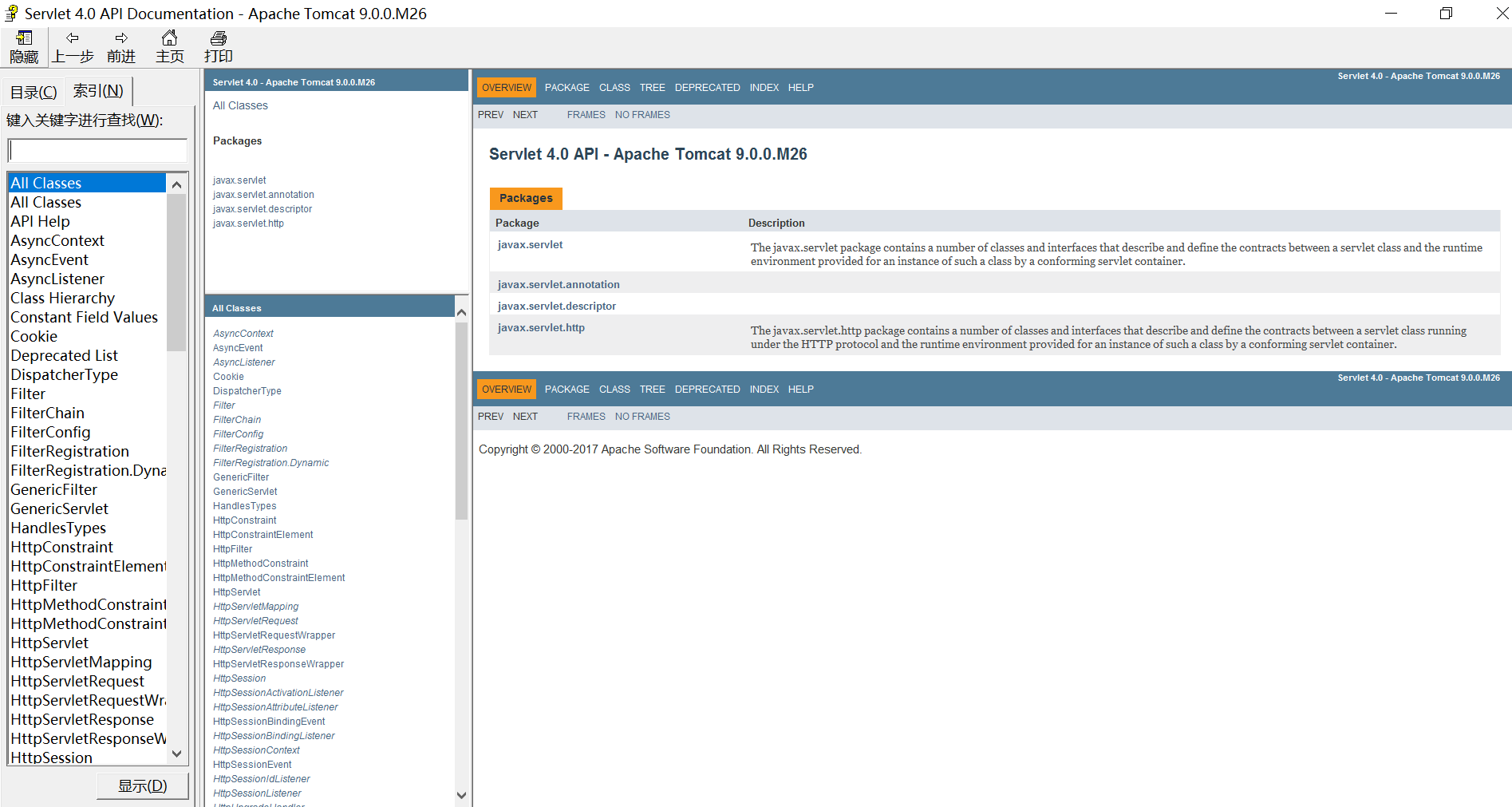Open javax.servlet.descriptor in packages frame

click(263, 209)
